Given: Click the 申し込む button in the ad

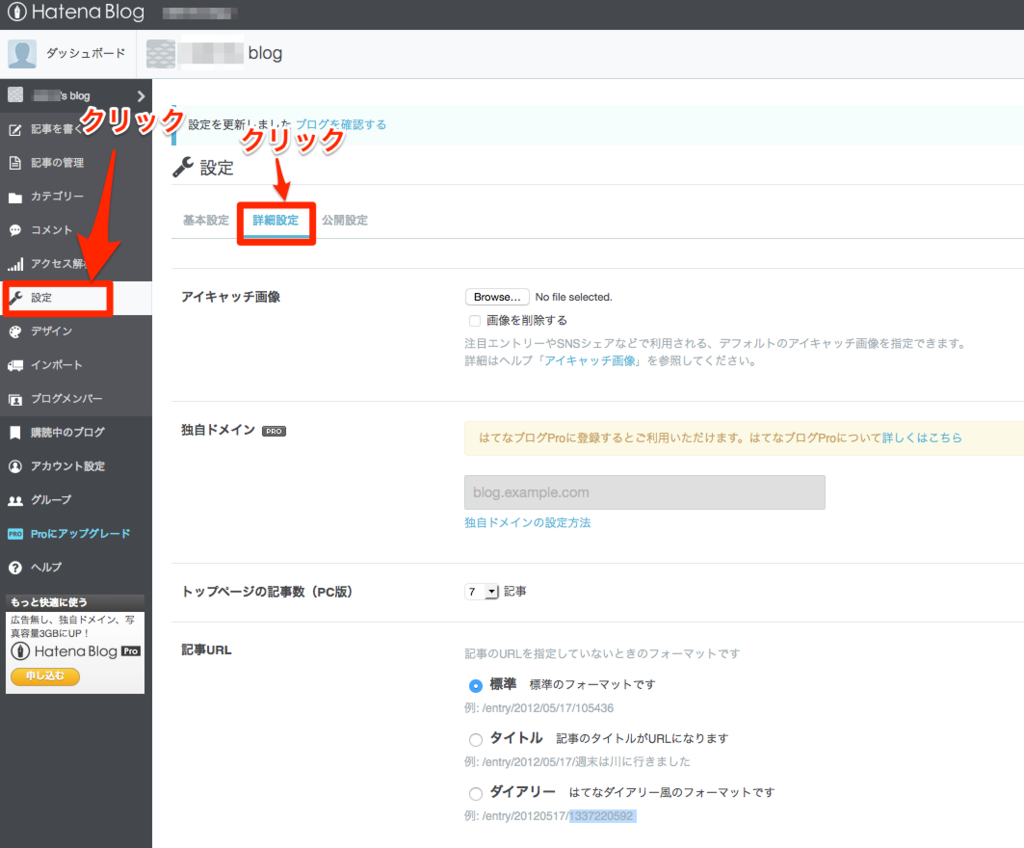Looking at the screenshot, I should [x=45, y=676].
